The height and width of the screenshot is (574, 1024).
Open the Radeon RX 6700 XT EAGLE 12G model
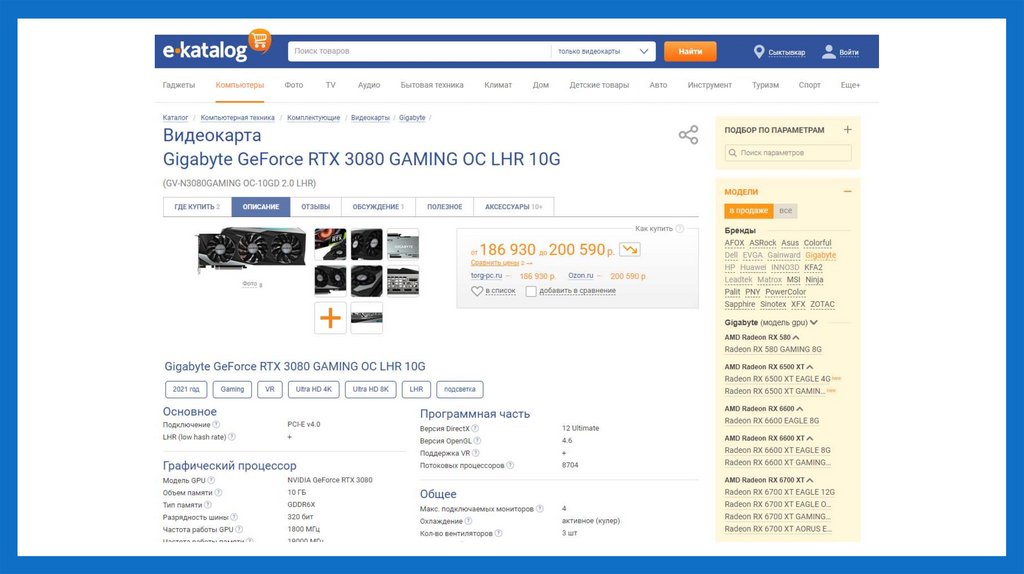tap(779, 492)
